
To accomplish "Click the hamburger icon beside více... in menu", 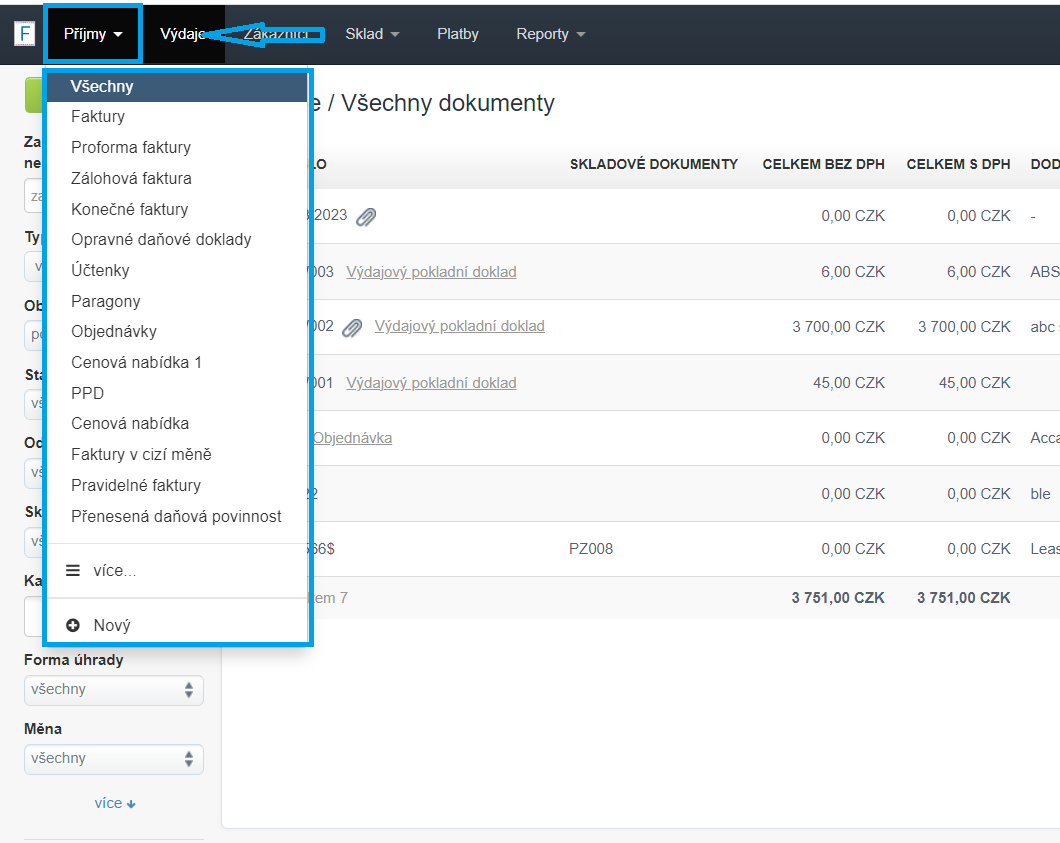I will [73, 570].
